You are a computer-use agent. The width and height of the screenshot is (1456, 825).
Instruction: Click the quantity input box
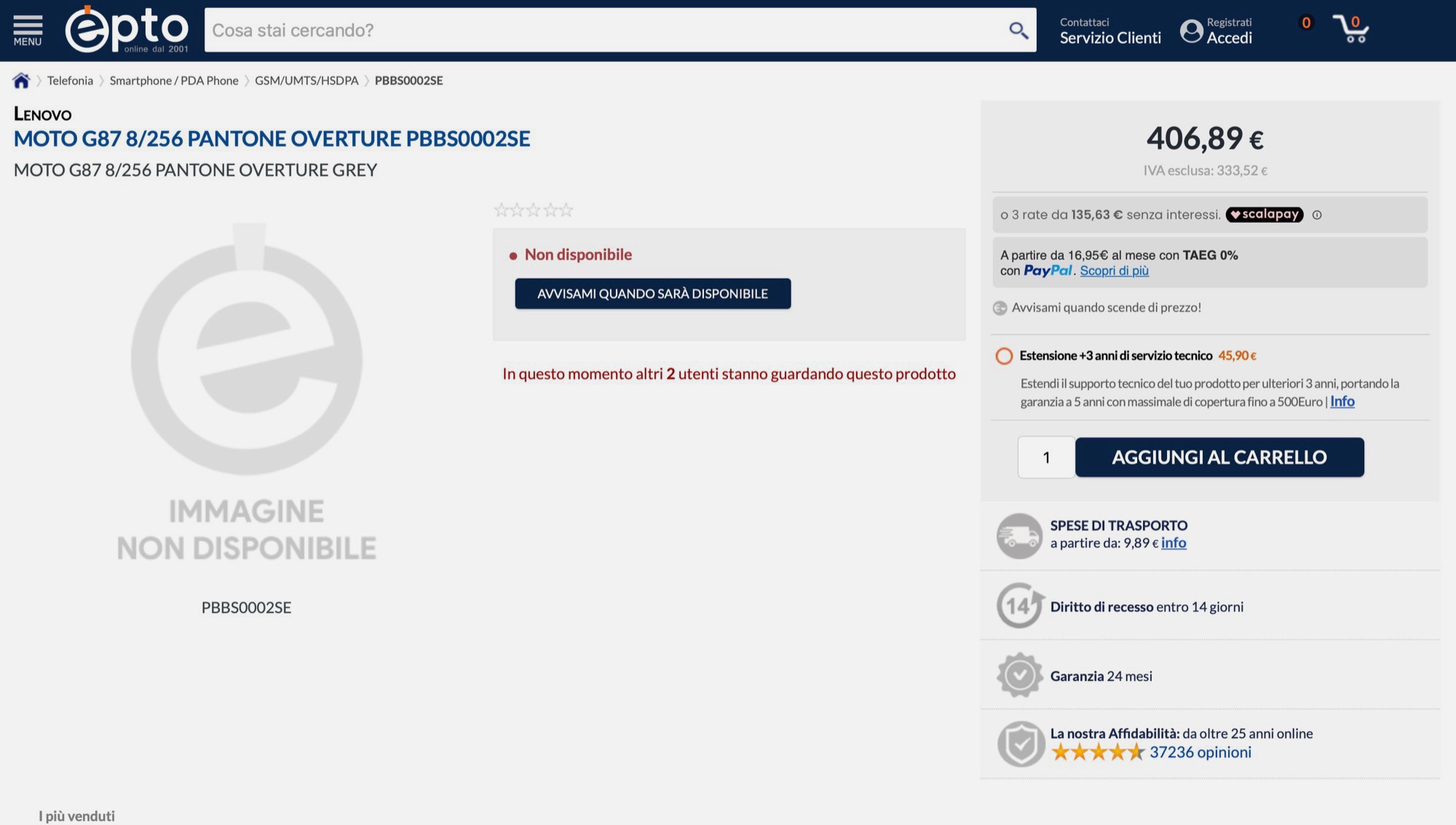tap(1046, 457)
